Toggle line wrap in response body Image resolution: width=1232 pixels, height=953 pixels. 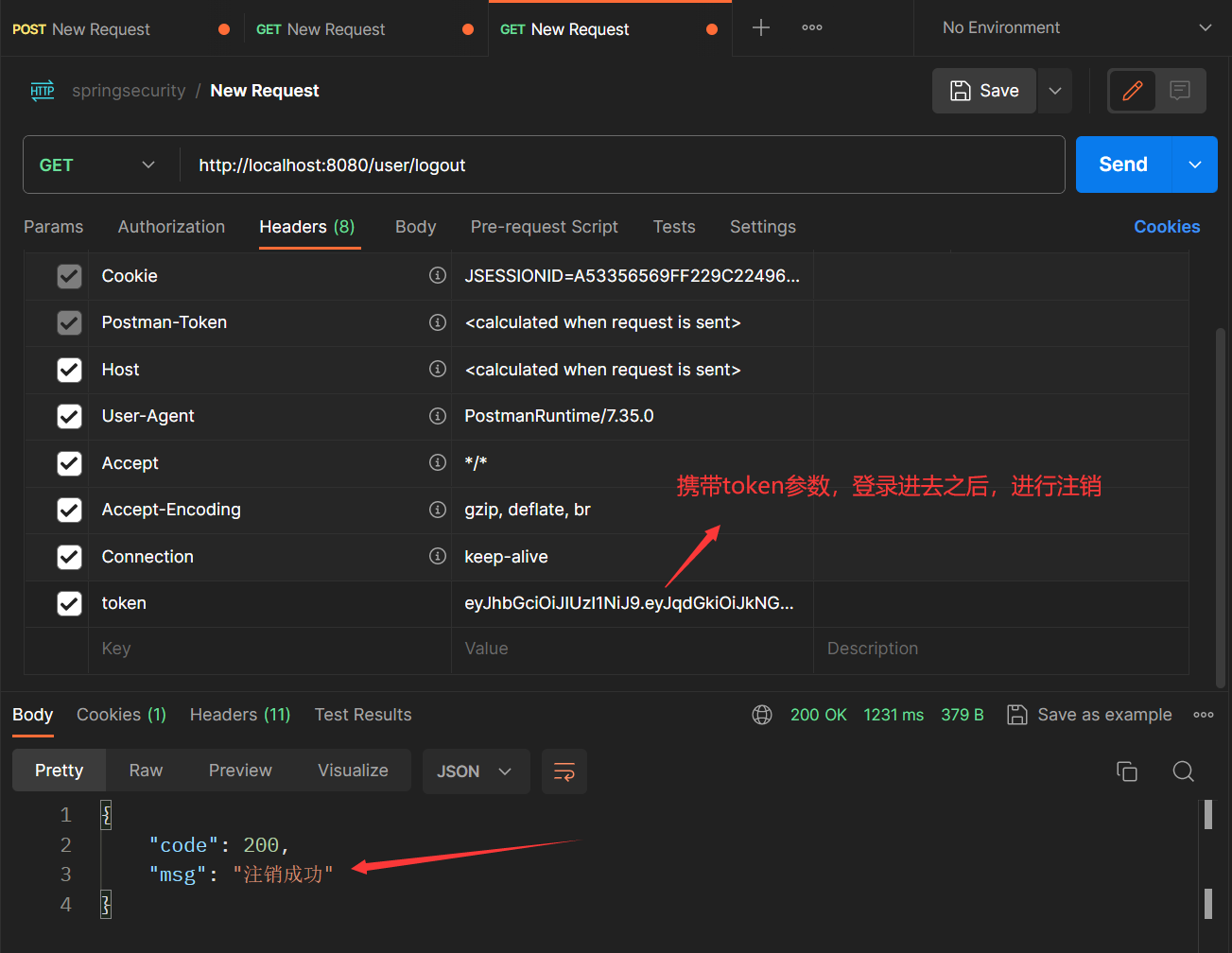564,771
